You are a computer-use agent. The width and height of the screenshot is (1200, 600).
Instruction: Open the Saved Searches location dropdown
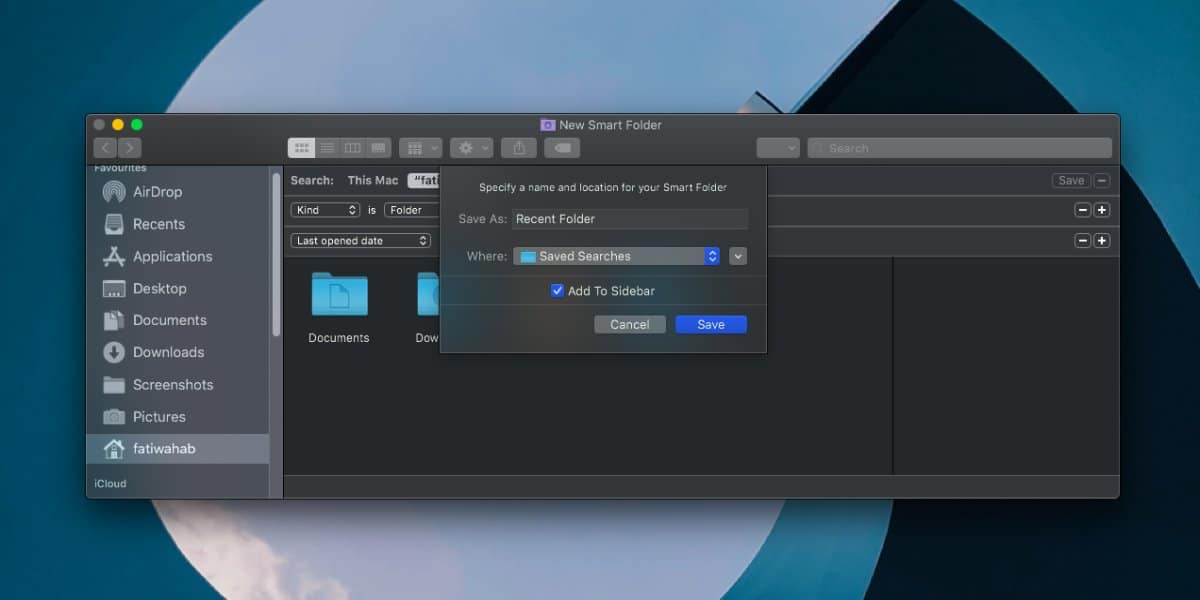617,256
